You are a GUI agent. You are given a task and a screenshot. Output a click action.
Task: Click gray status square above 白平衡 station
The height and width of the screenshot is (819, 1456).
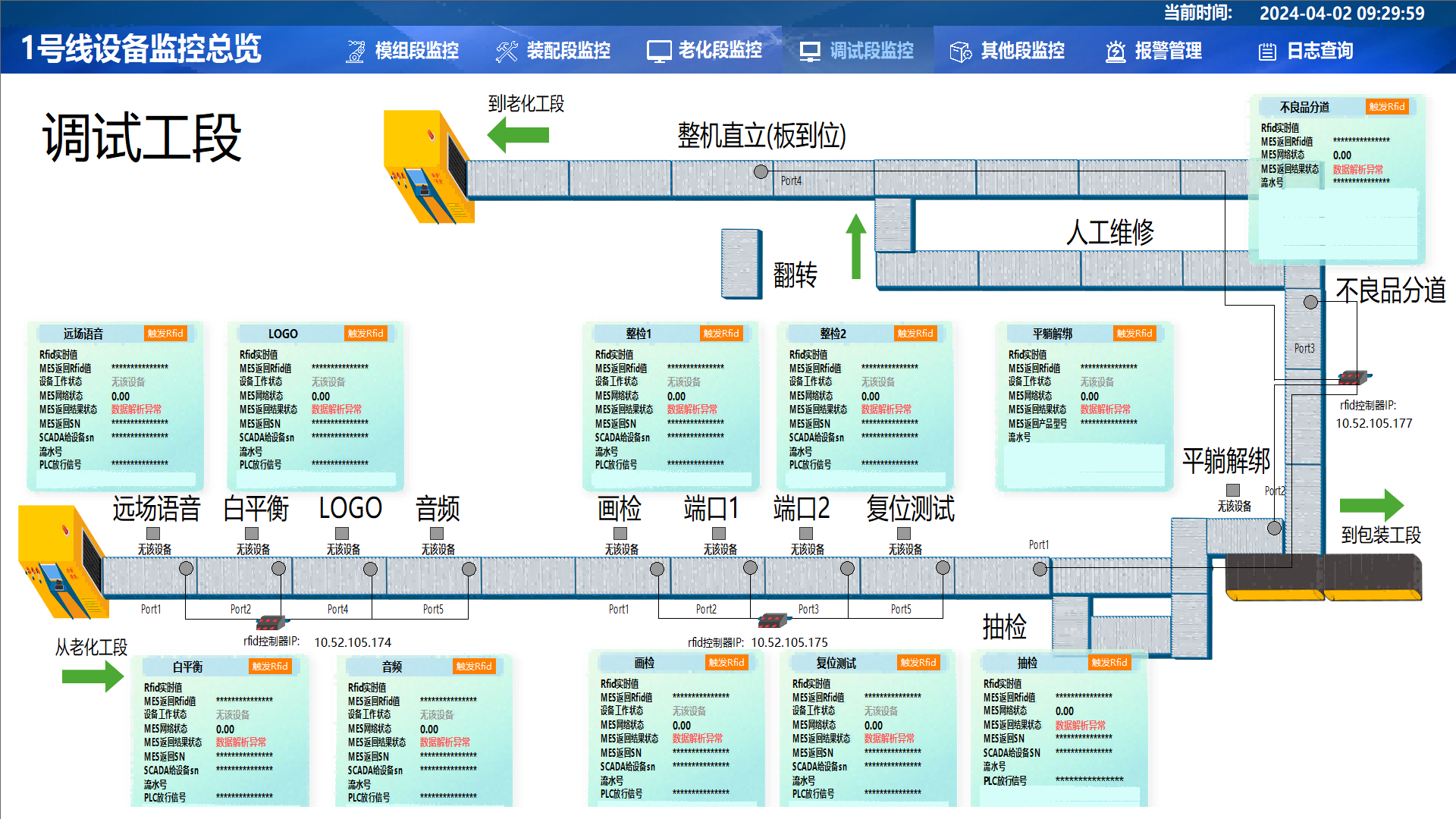coord(252,533)
